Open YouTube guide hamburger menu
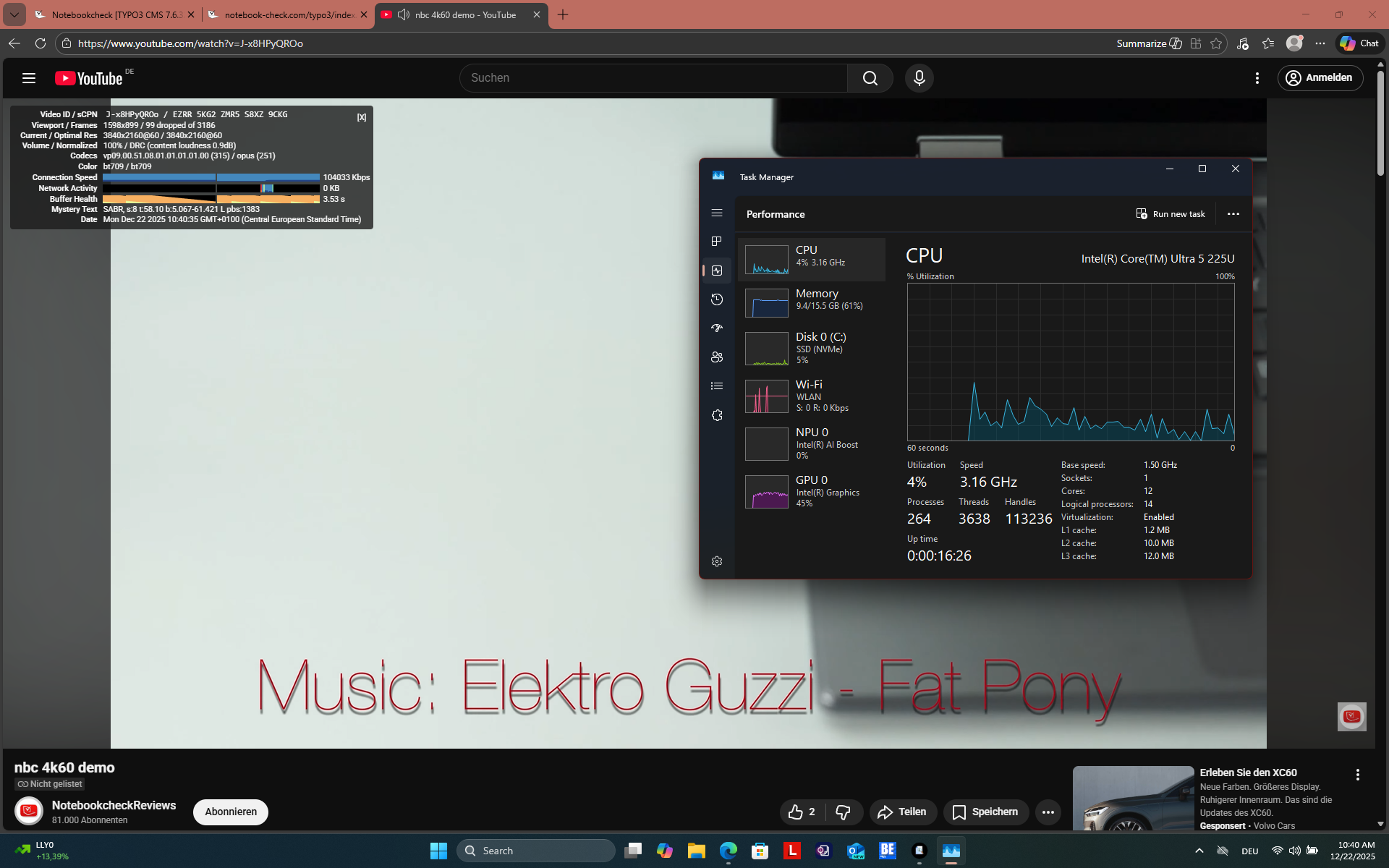Image resolution: width=1389 pixels, height=868 pixels. [29, 78]
